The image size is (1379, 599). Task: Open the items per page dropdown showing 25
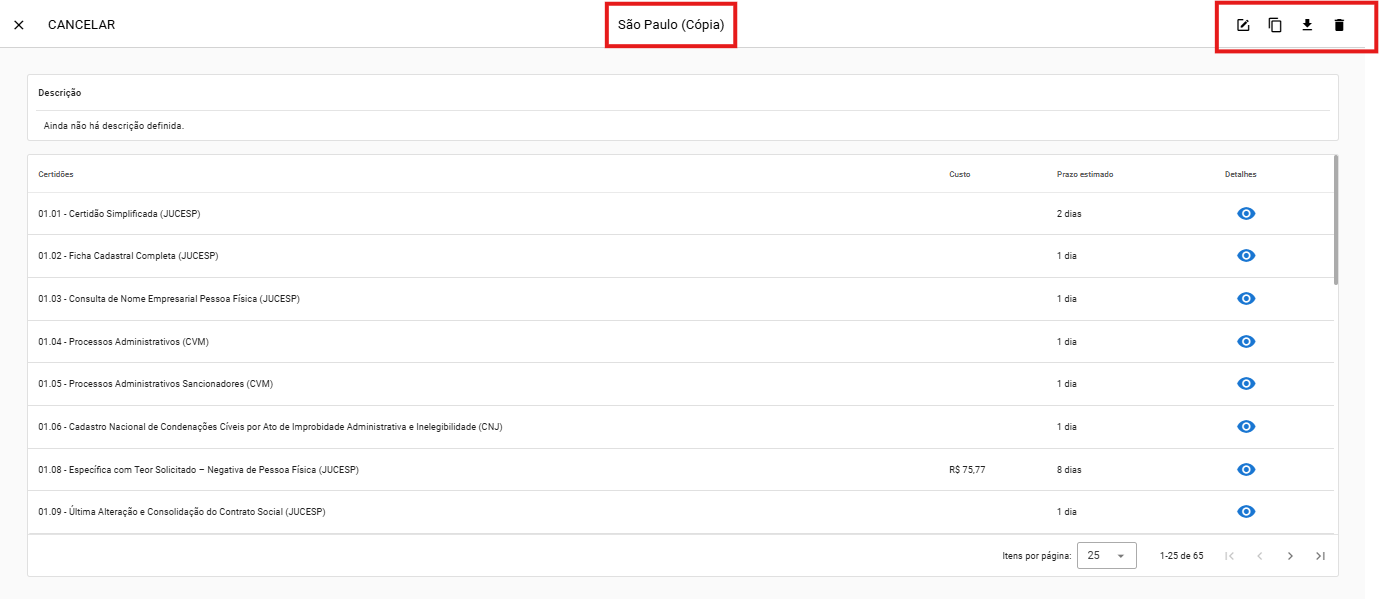point(1106,555)
